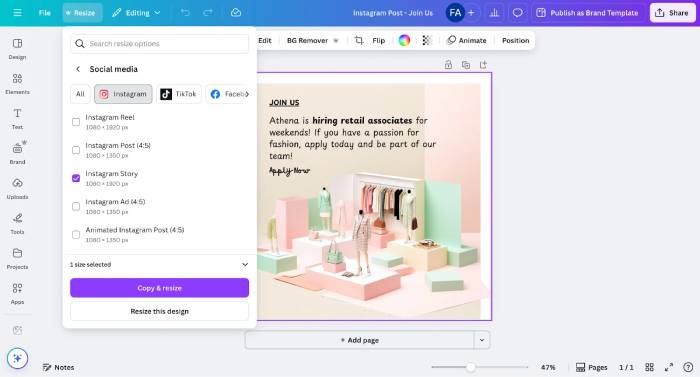
Task: Click the redo arrow
Action: [x=208, y=13]
